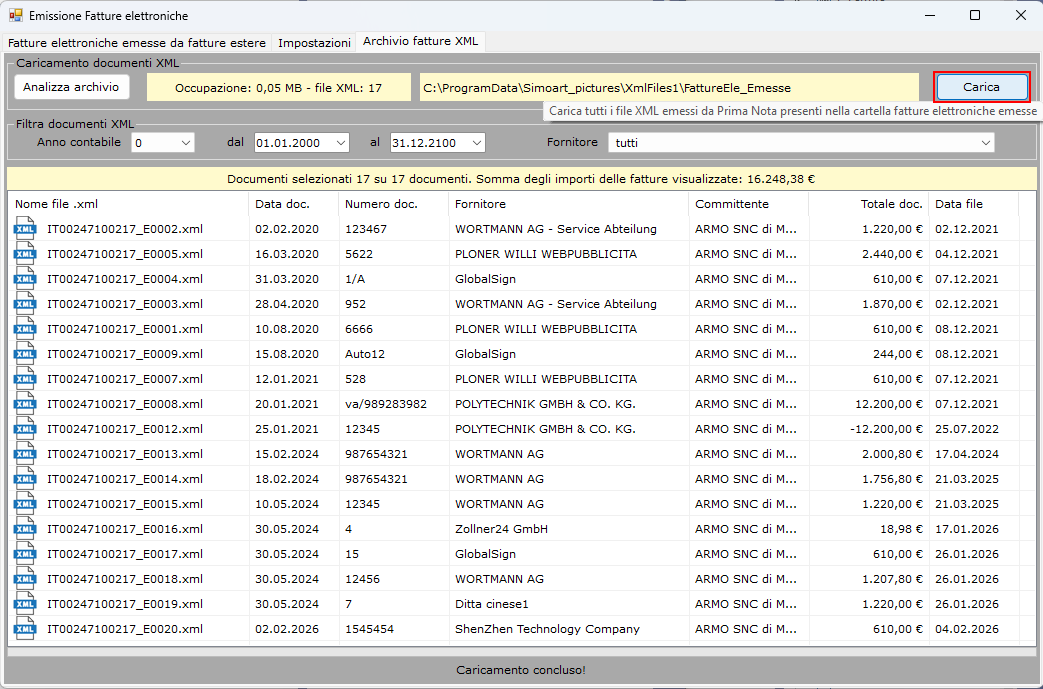This screenshot has height=689, width=1043.
Task: Click the Analizza archivio button
Action: tap(71, 87)
